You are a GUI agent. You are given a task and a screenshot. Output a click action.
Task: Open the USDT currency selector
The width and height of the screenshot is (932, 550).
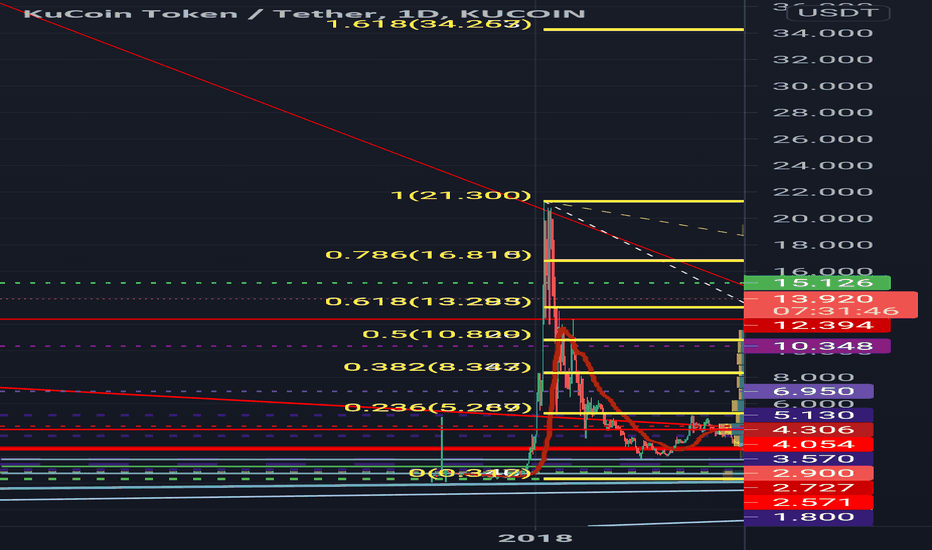(837, 12)
